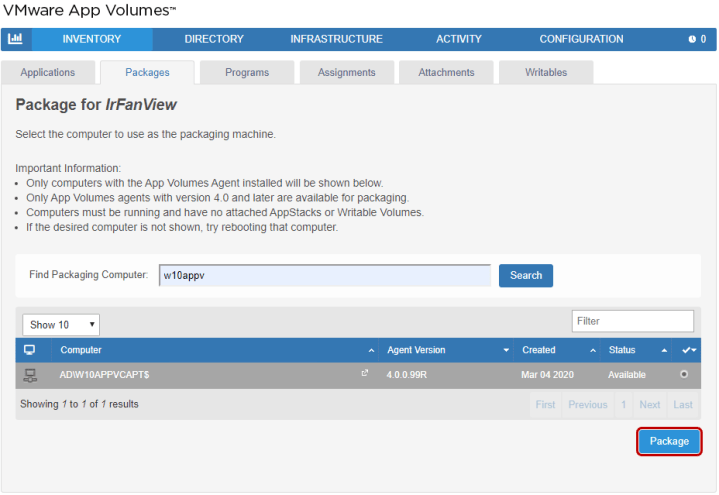The height and width of the screenshot is (495, 719).
Task: Open the DIRECTORY menu
Action: [214, 40]
